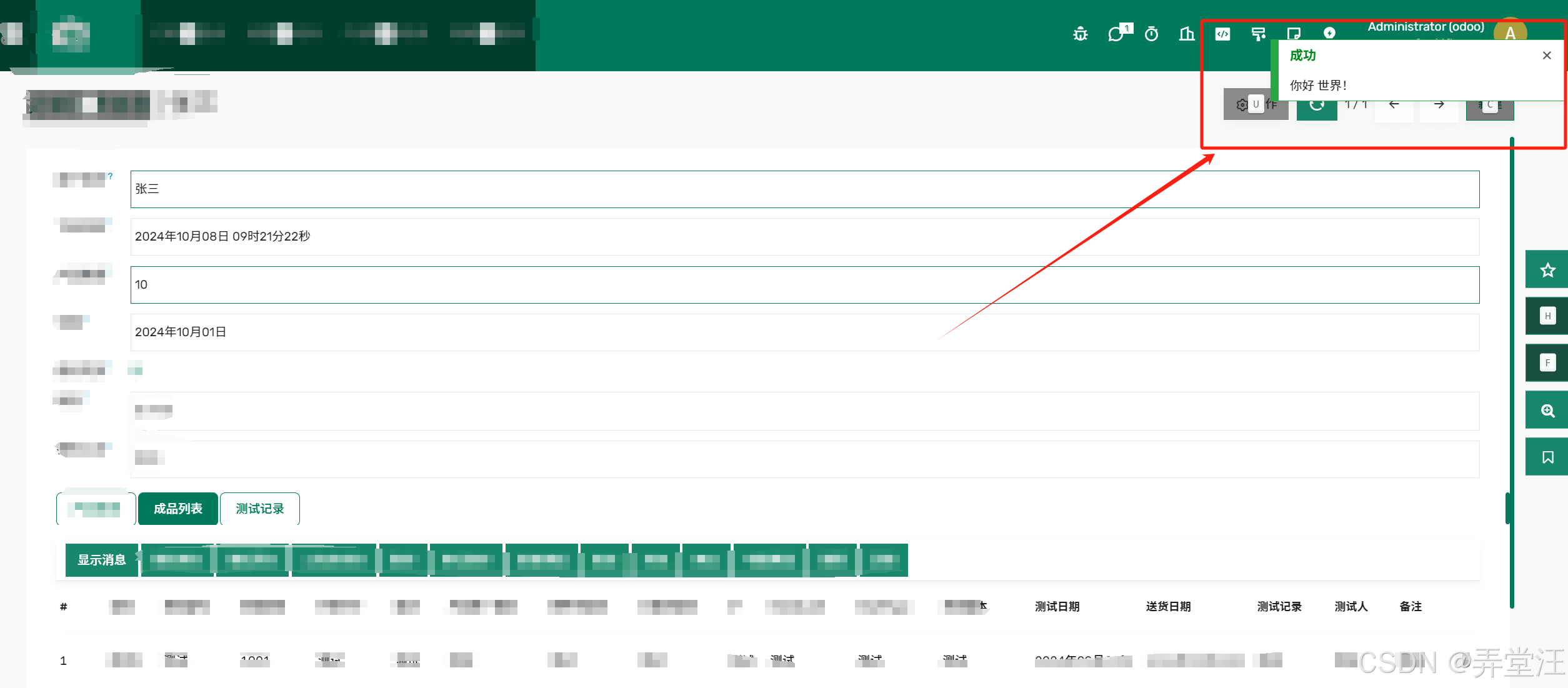Click the star favorite sidebar button
This screenshot has width=1568, height=688.
(1547, 270)
